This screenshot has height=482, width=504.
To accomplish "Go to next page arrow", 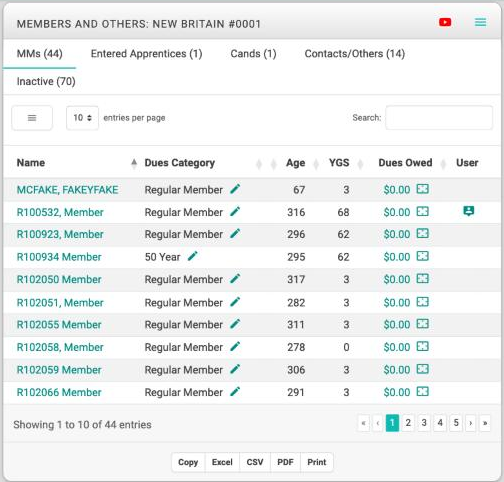I will pos(471,423).
